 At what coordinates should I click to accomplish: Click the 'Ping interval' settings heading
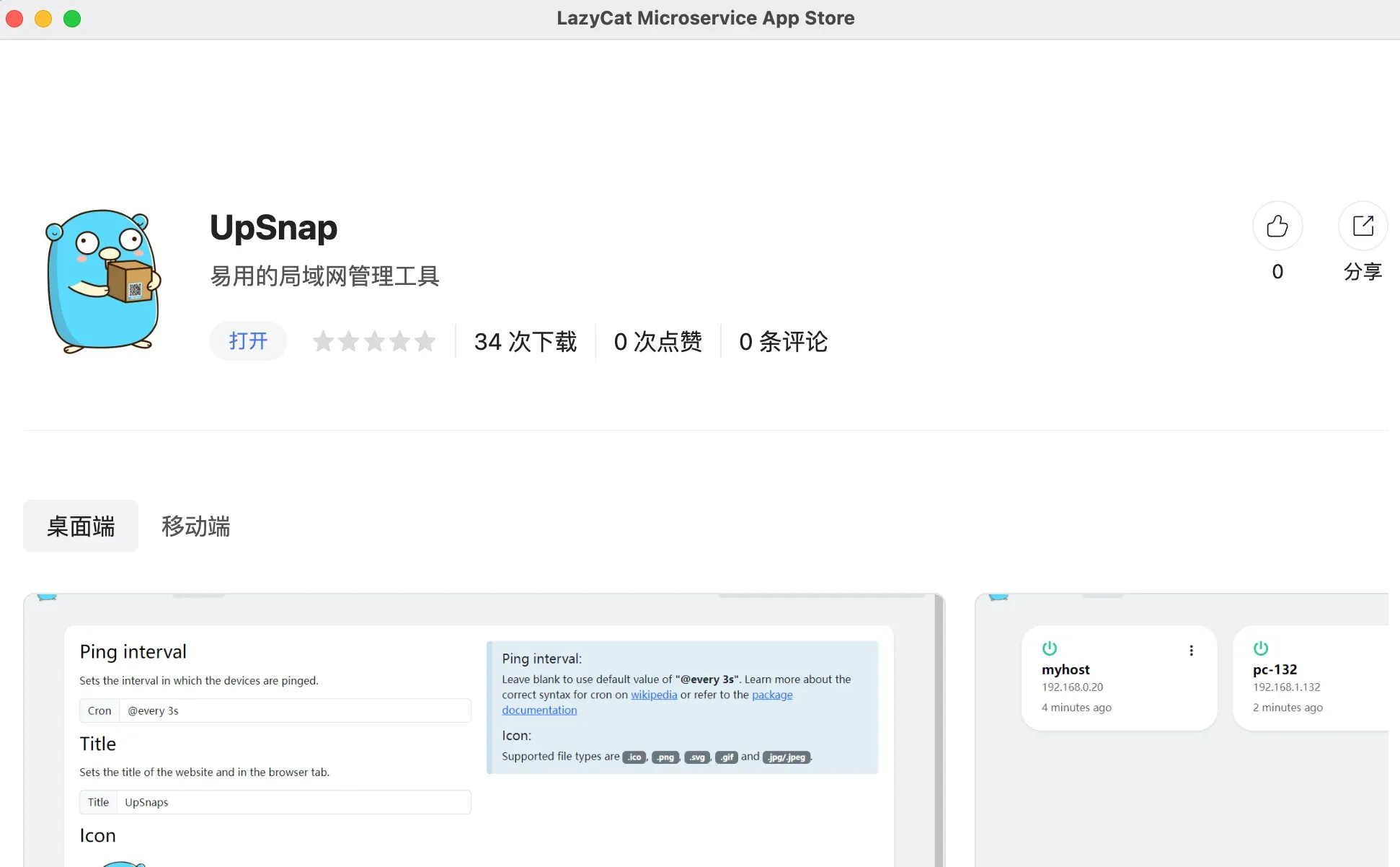tap(133, 652)
